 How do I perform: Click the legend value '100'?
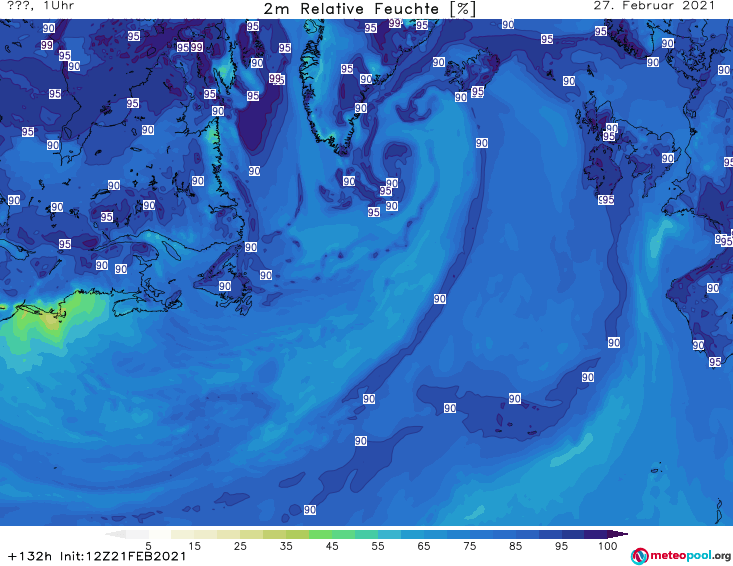608,546
